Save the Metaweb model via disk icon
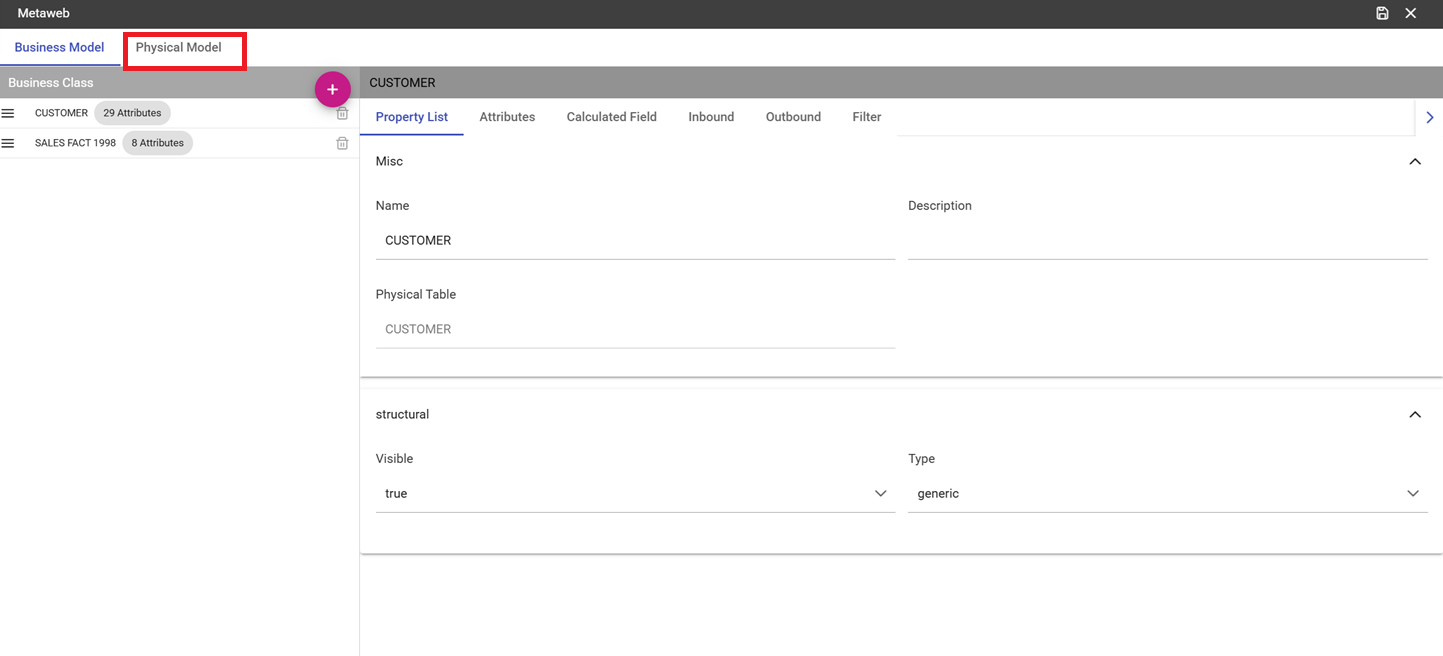Image resolution: width=1443 pixels, height=656 pixels. click(x=1382, y=13)
